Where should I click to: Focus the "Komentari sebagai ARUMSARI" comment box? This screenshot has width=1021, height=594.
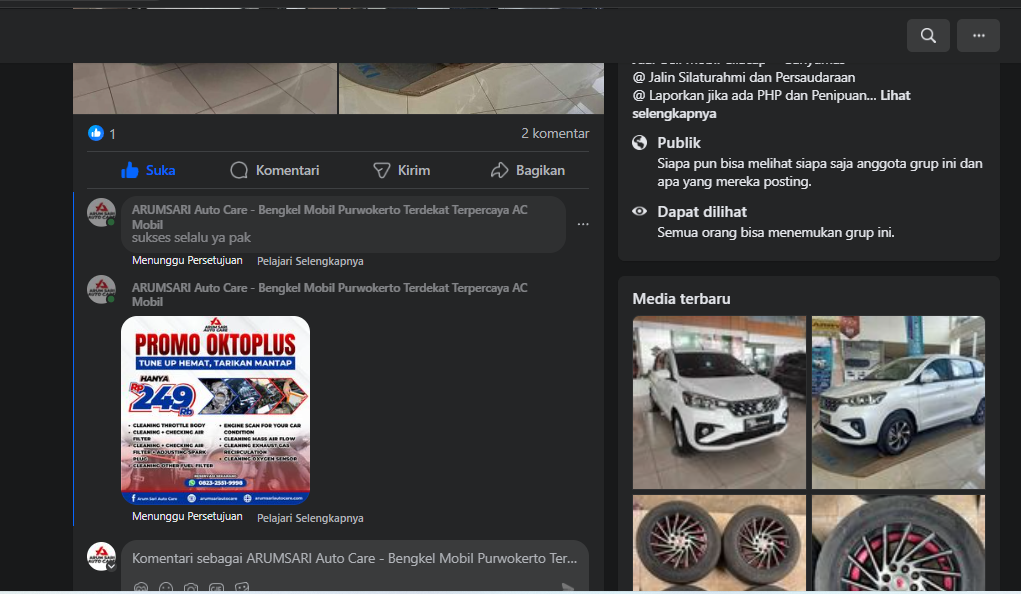[x=355, y=559]
